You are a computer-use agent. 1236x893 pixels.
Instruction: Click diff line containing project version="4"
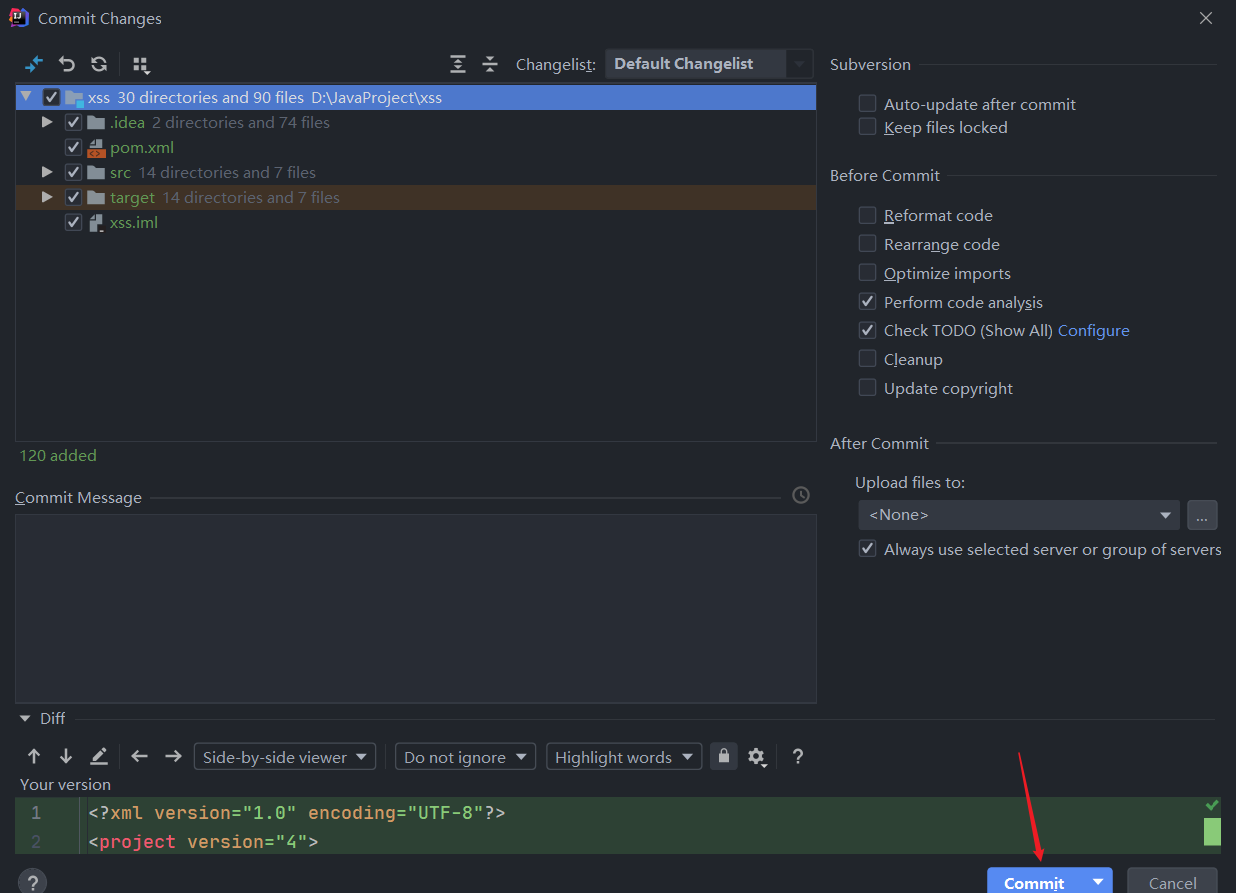coord(203,842)
